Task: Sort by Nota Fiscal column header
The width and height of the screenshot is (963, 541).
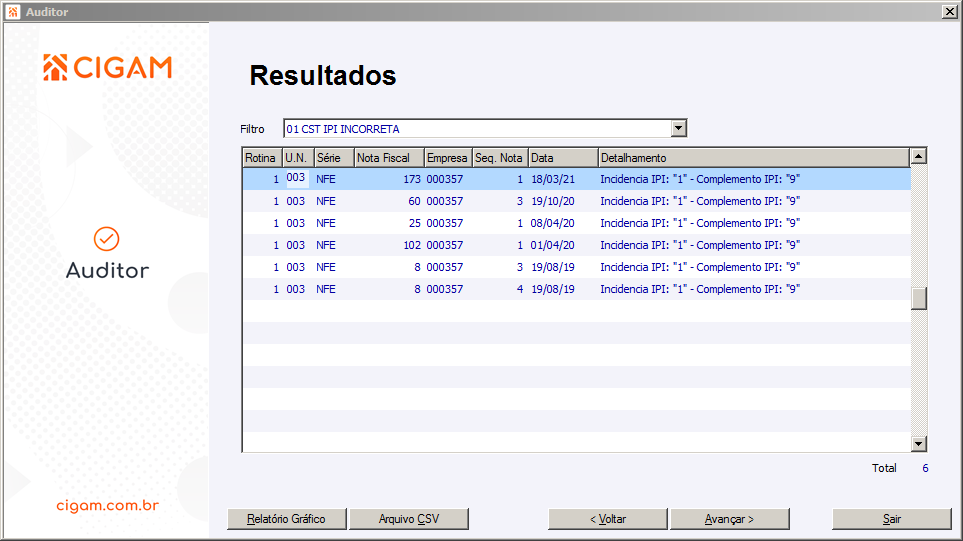Action: click(389, 158)
